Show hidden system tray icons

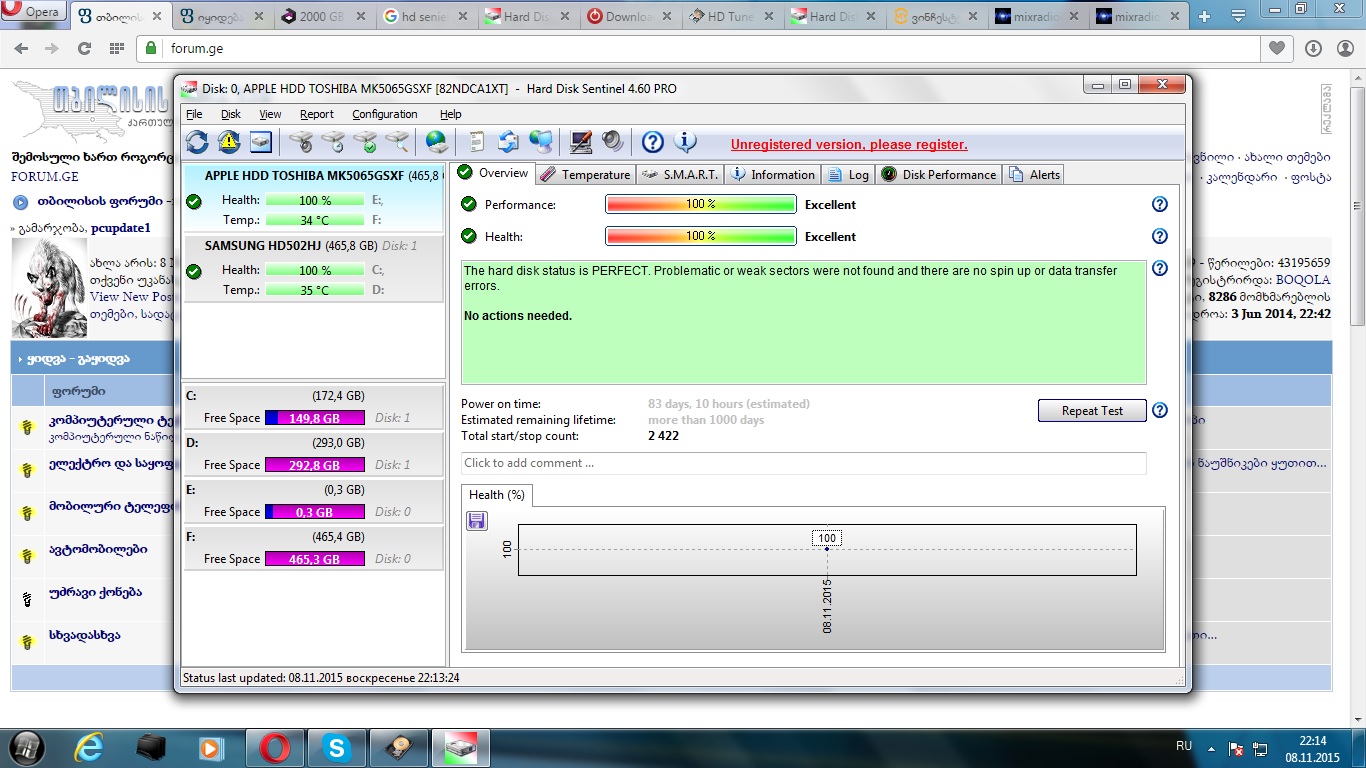[x=1213, y=748]
